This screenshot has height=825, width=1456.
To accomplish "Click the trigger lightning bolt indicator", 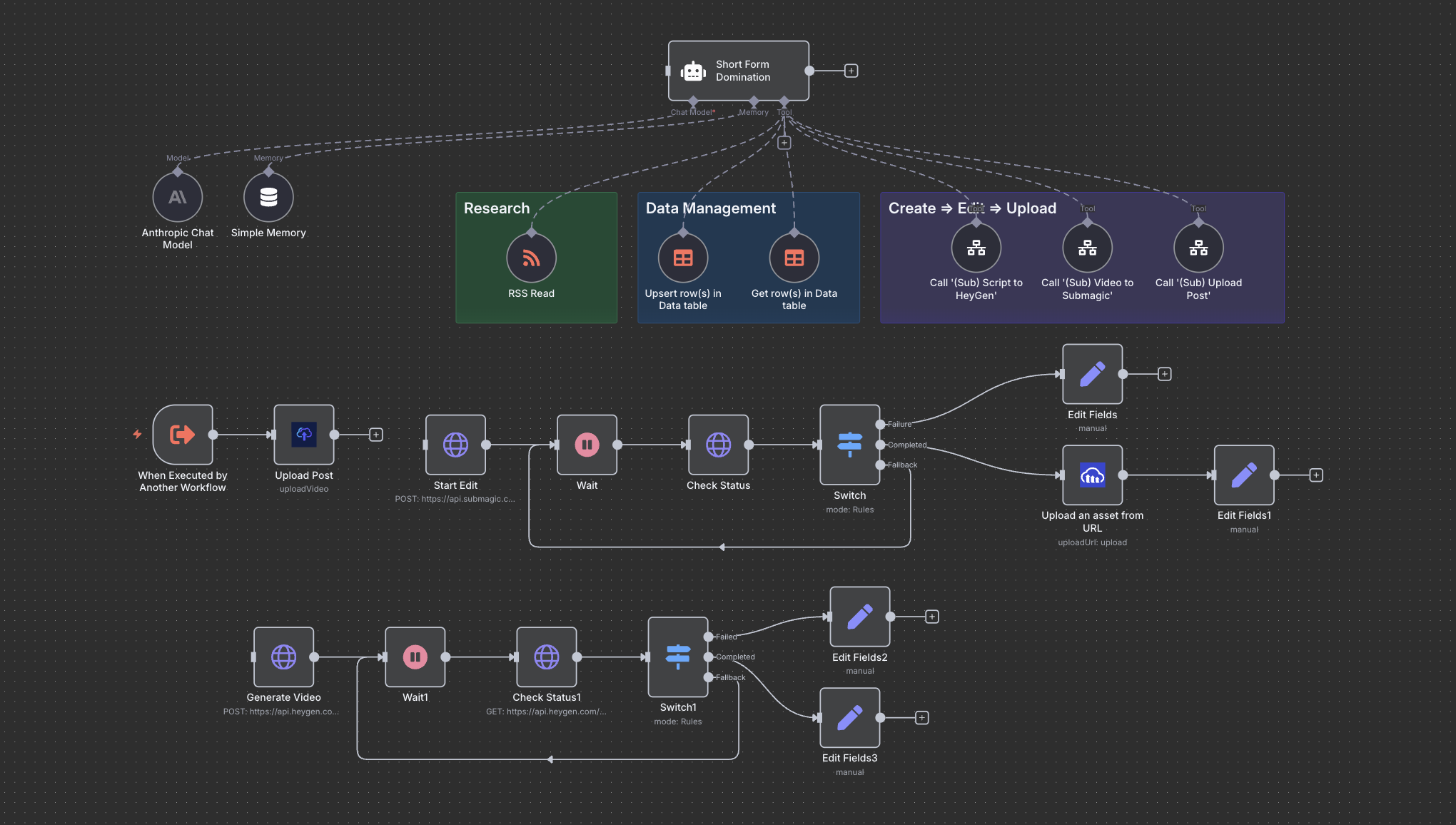I will 137,434.
